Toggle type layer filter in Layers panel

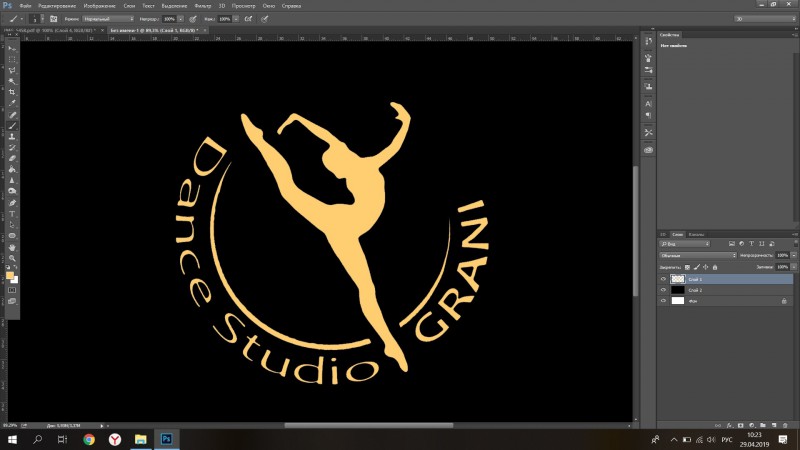tap(752, 244)
